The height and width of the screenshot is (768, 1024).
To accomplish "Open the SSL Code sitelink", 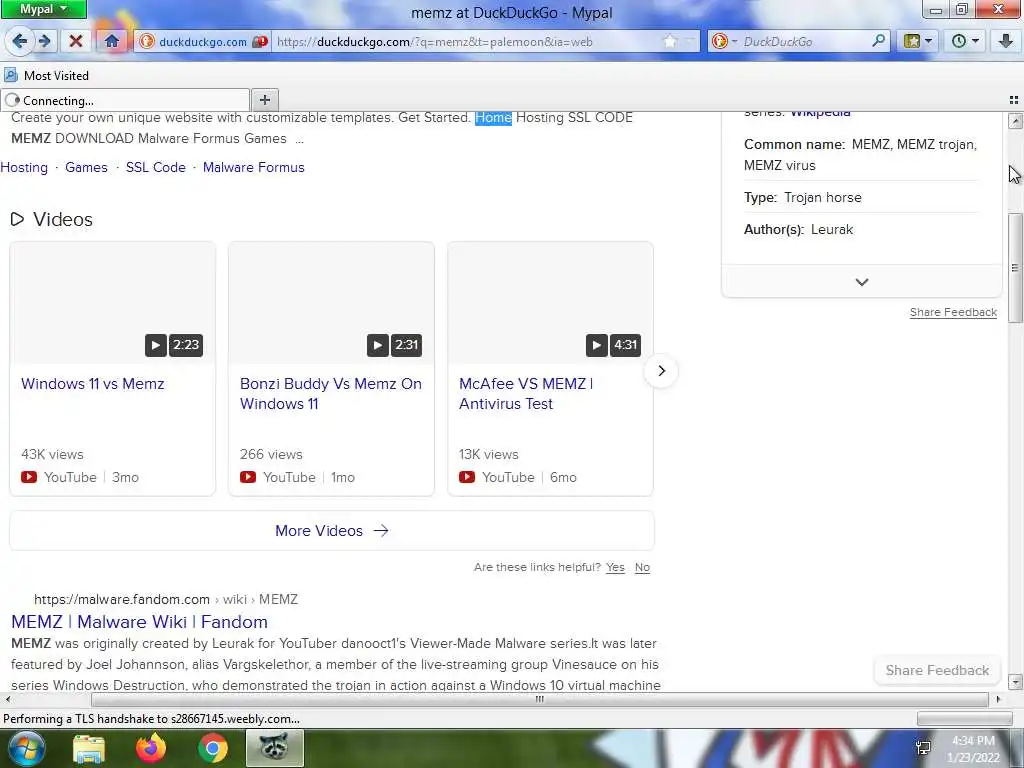I will click(155, 167).
